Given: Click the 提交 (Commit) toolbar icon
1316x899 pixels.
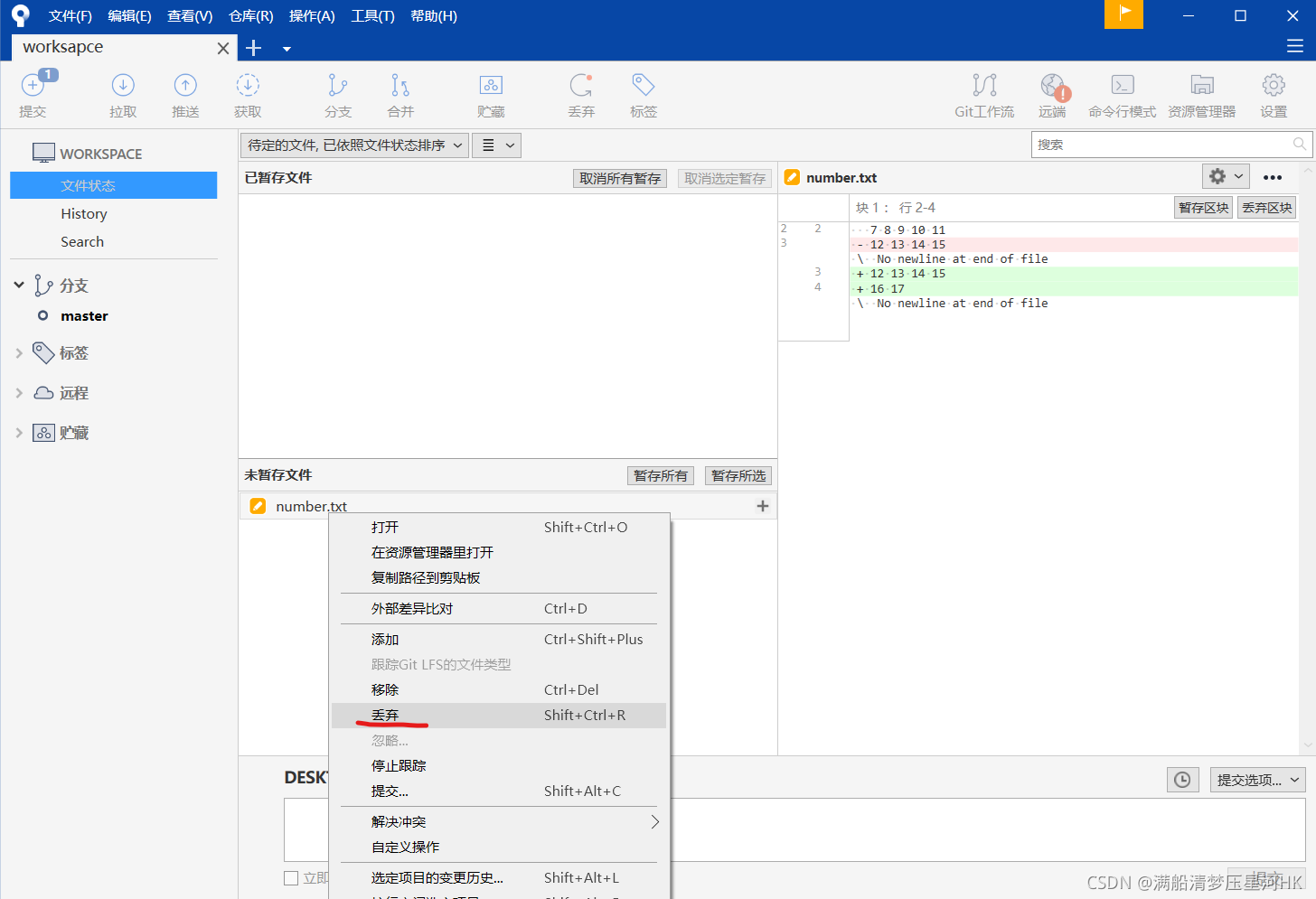Looking at the screenshot, I should point(33,85).
